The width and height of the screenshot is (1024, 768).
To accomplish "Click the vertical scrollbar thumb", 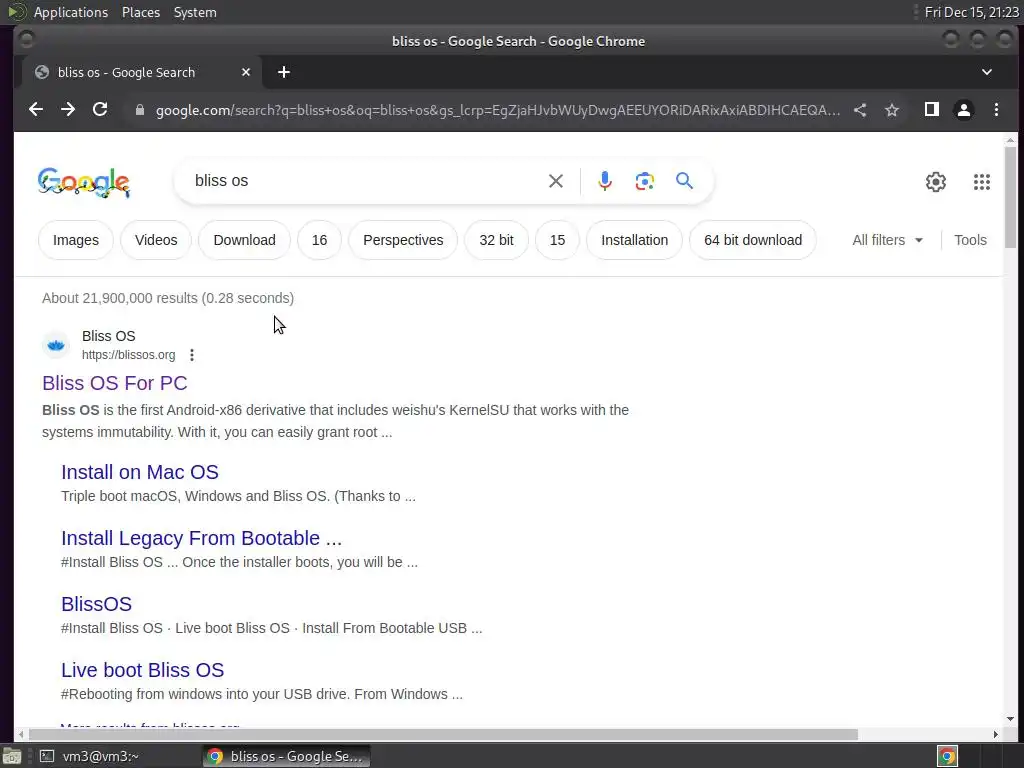I will [1010, 196].
